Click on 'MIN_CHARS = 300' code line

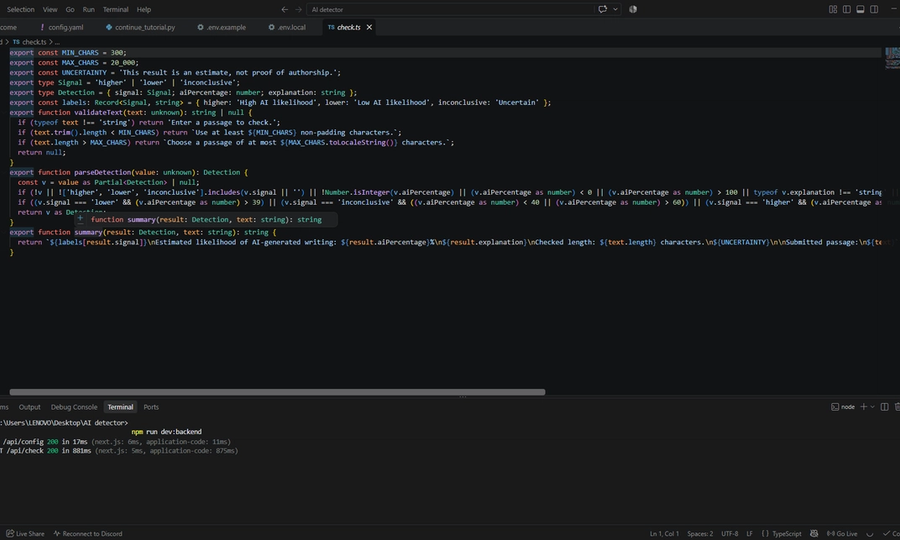click(68, 52)
